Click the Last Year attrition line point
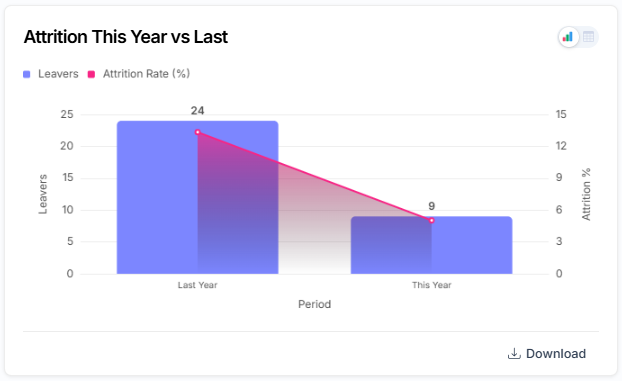Viewport: 622px width, 381px height. [x=198, y=132]
